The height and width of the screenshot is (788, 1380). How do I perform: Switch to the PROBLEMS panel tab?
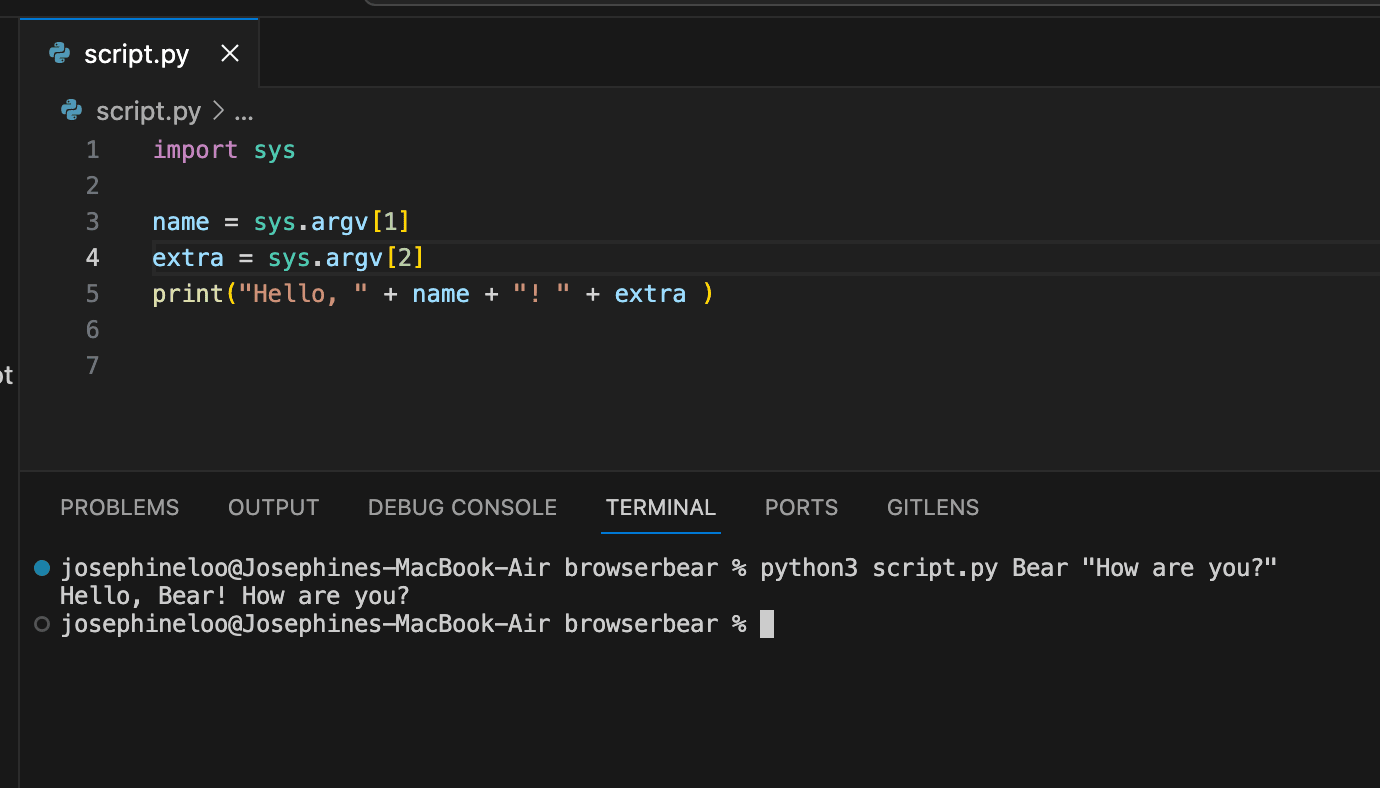tap(120, 507)
